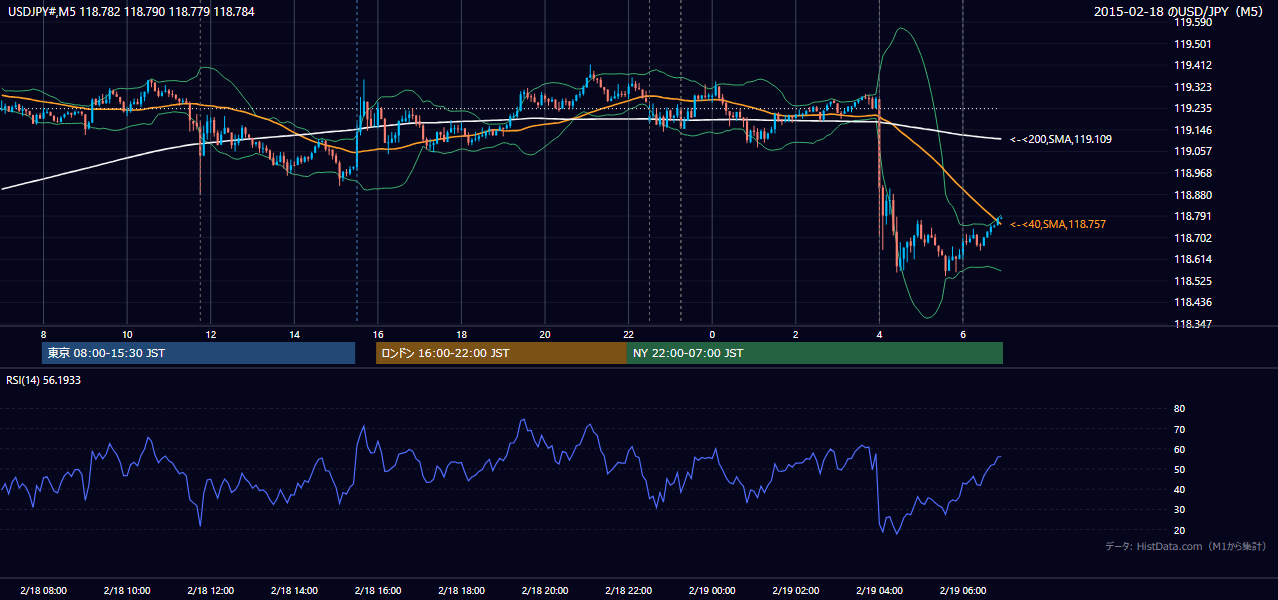Click hour label 18 under price chart
Image resolution: width=1278 pixels, height=600 pixels.
click(461, 334)
